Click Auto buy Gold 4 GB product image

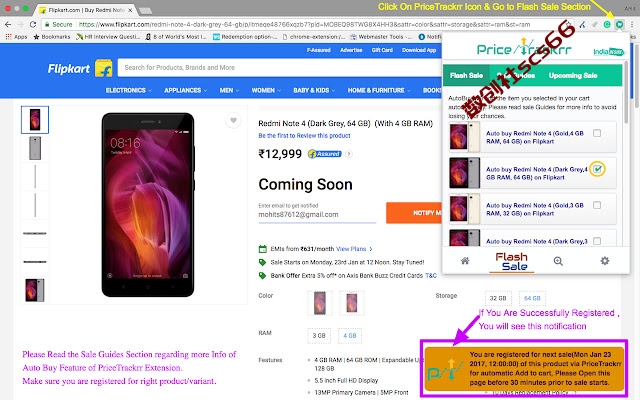point(464,137)
